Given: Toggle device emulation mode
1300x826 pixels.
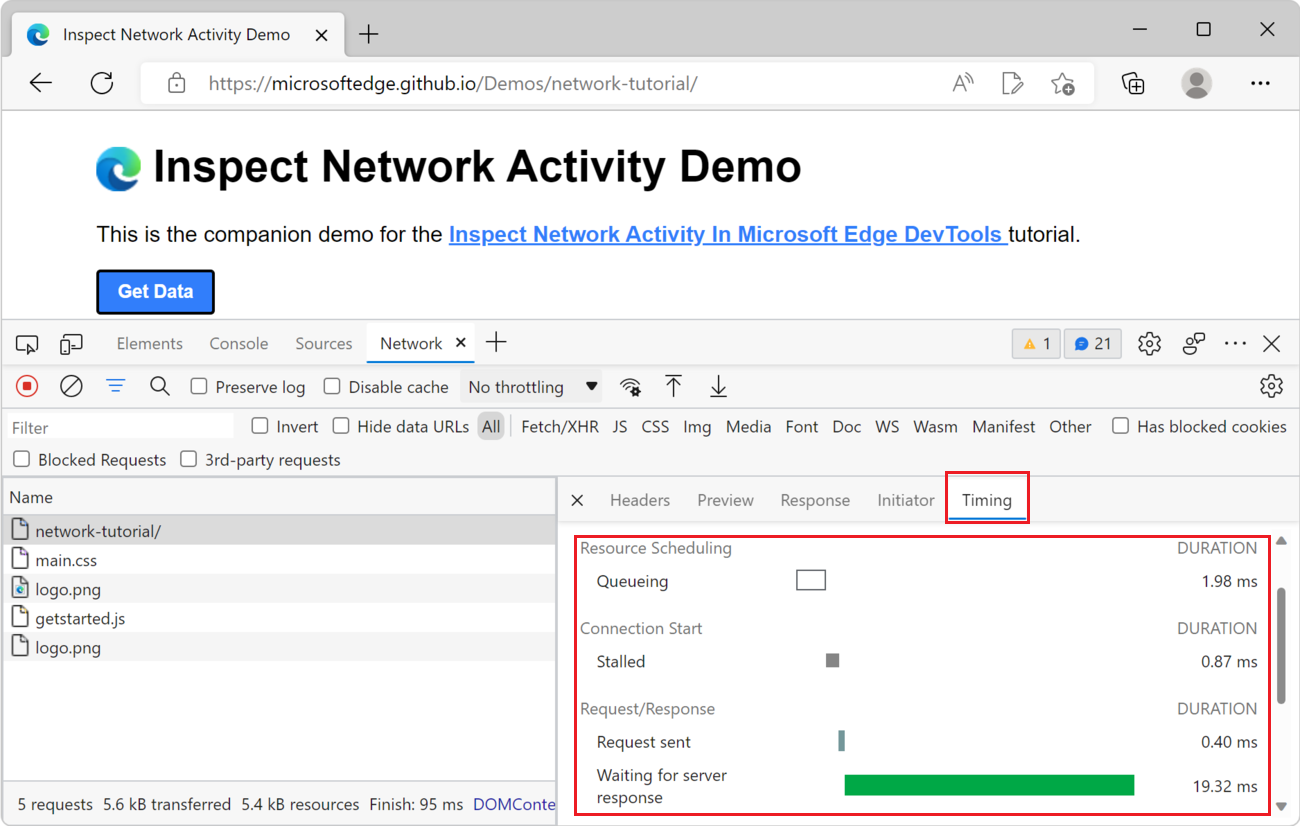Looking at the screenshot, I should [x=71, y=345].
